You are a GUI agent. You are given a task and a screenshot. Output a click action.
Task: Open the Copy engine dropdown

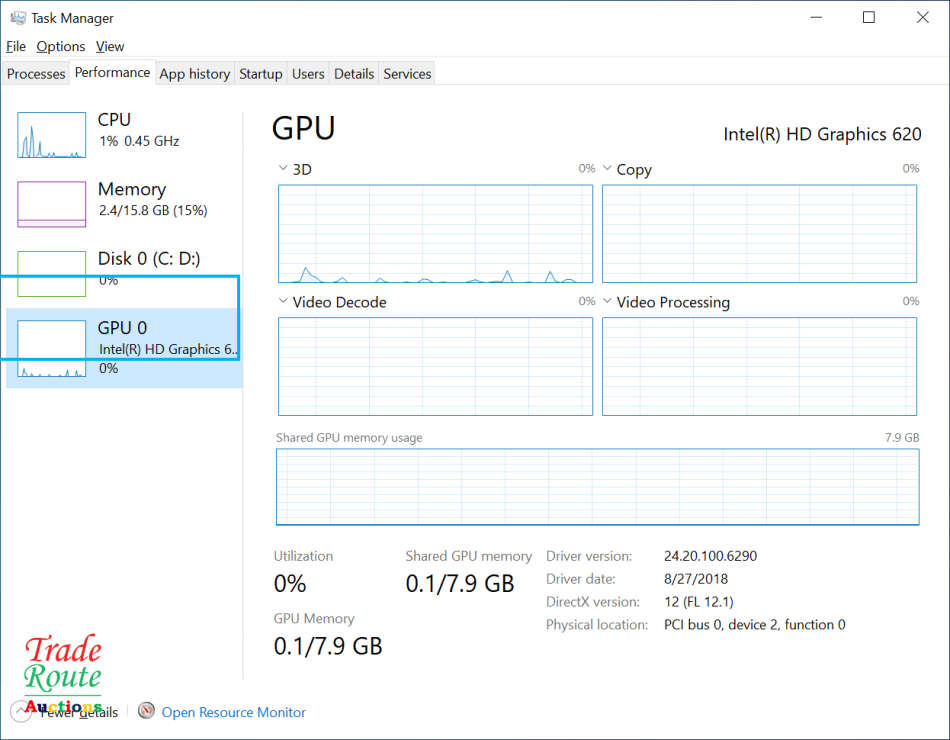coord(608,169)
